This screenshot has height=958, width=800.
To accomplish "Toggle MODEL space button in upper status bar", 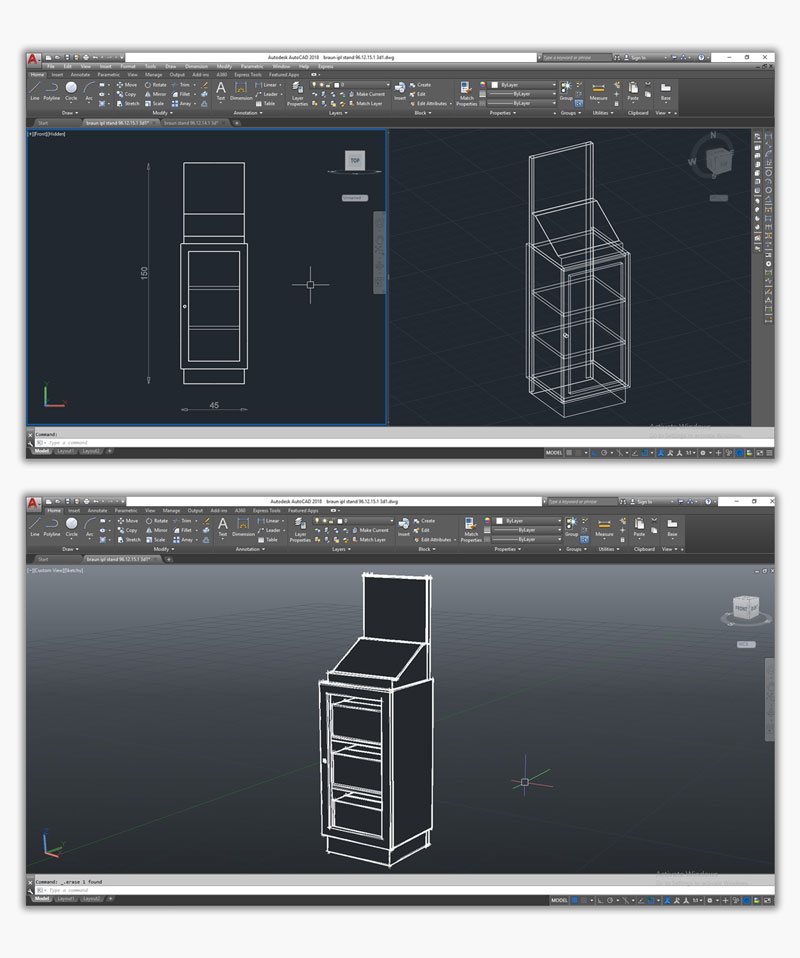I will tap(554, 453).
